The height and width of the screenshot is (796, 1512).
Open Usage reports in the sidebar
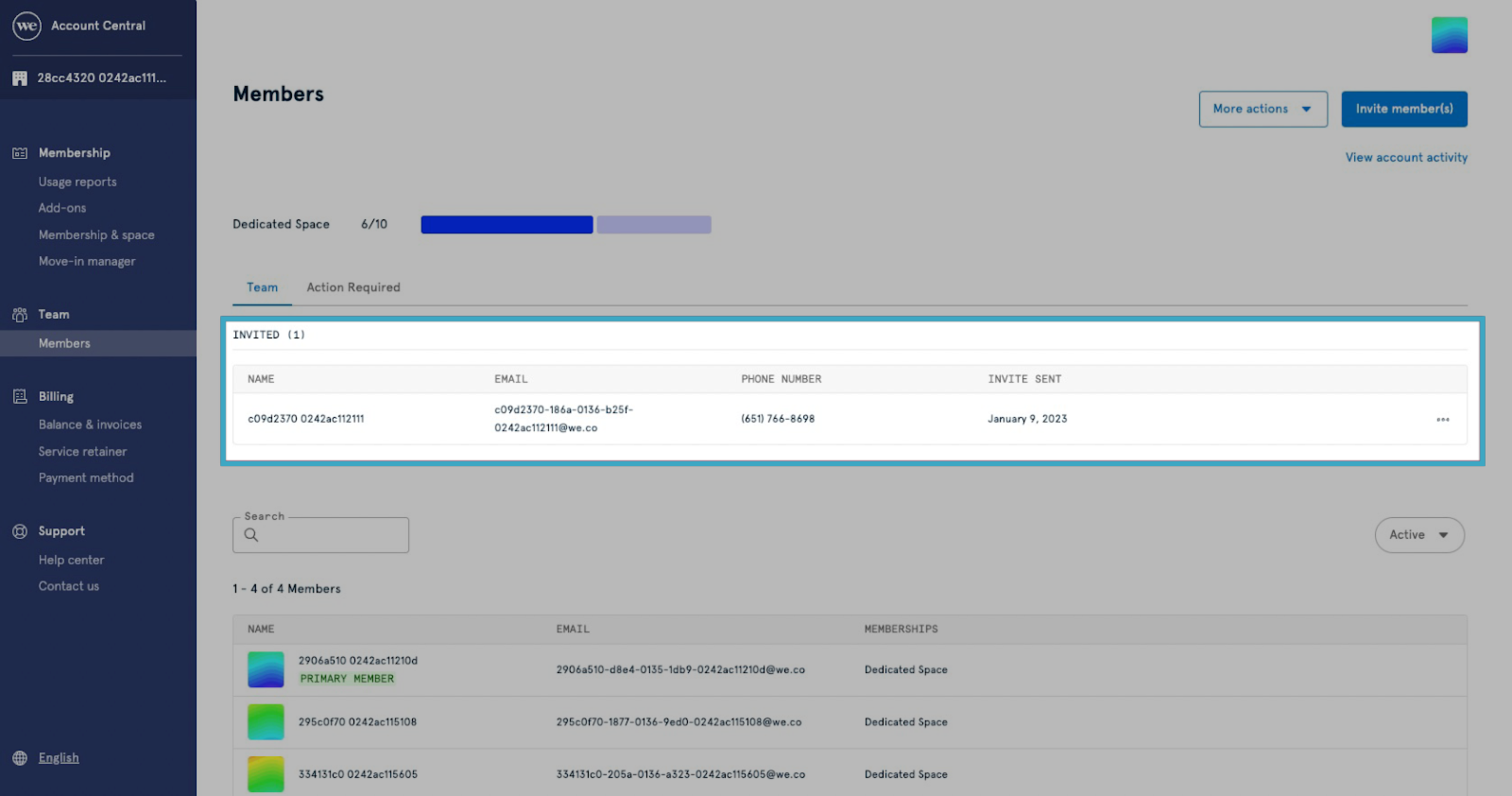(77, 182)
